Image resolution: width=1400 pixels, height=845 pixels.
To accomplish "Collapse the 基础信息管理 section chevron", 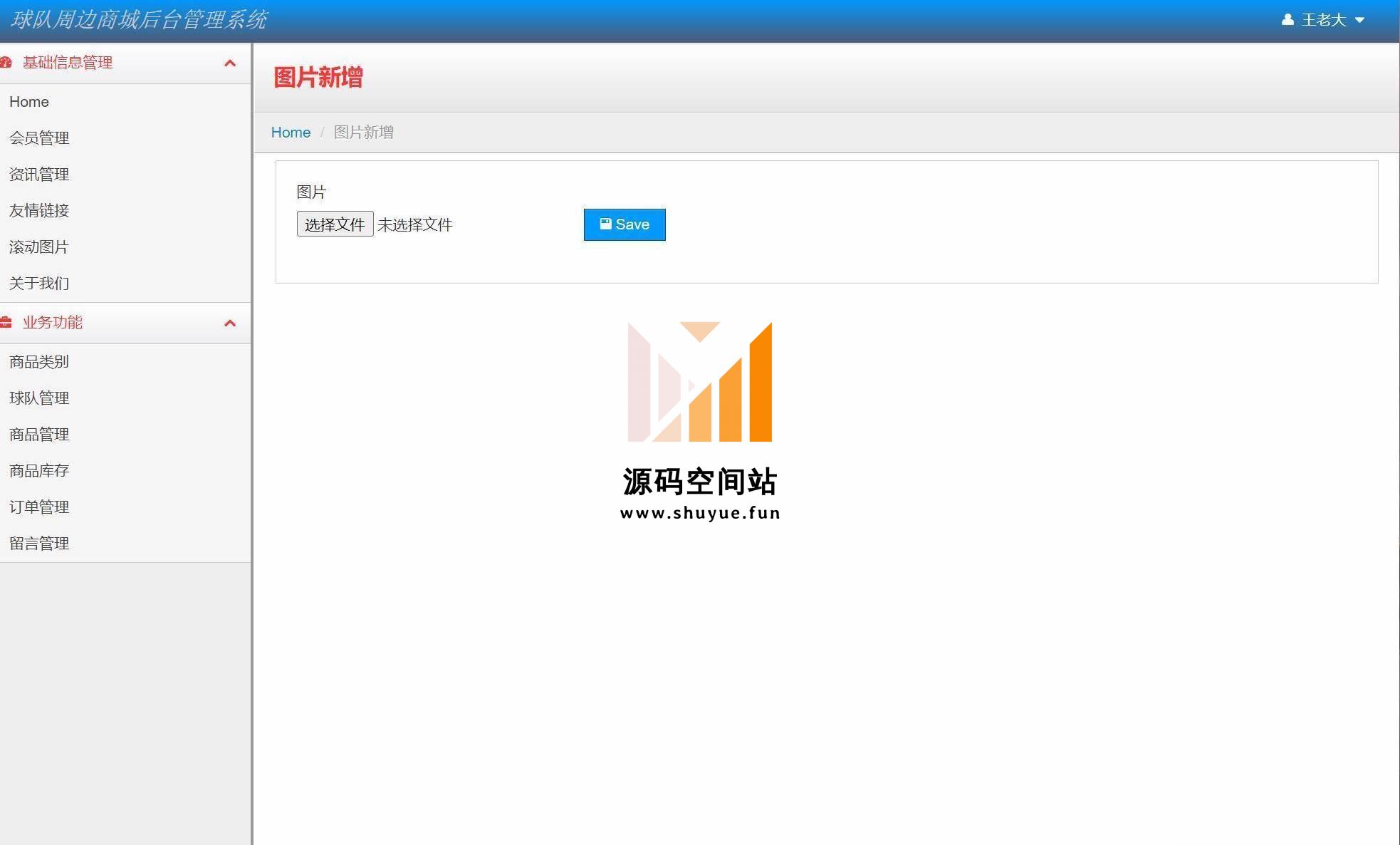I will pyautogui.click(x=230, y=63).
